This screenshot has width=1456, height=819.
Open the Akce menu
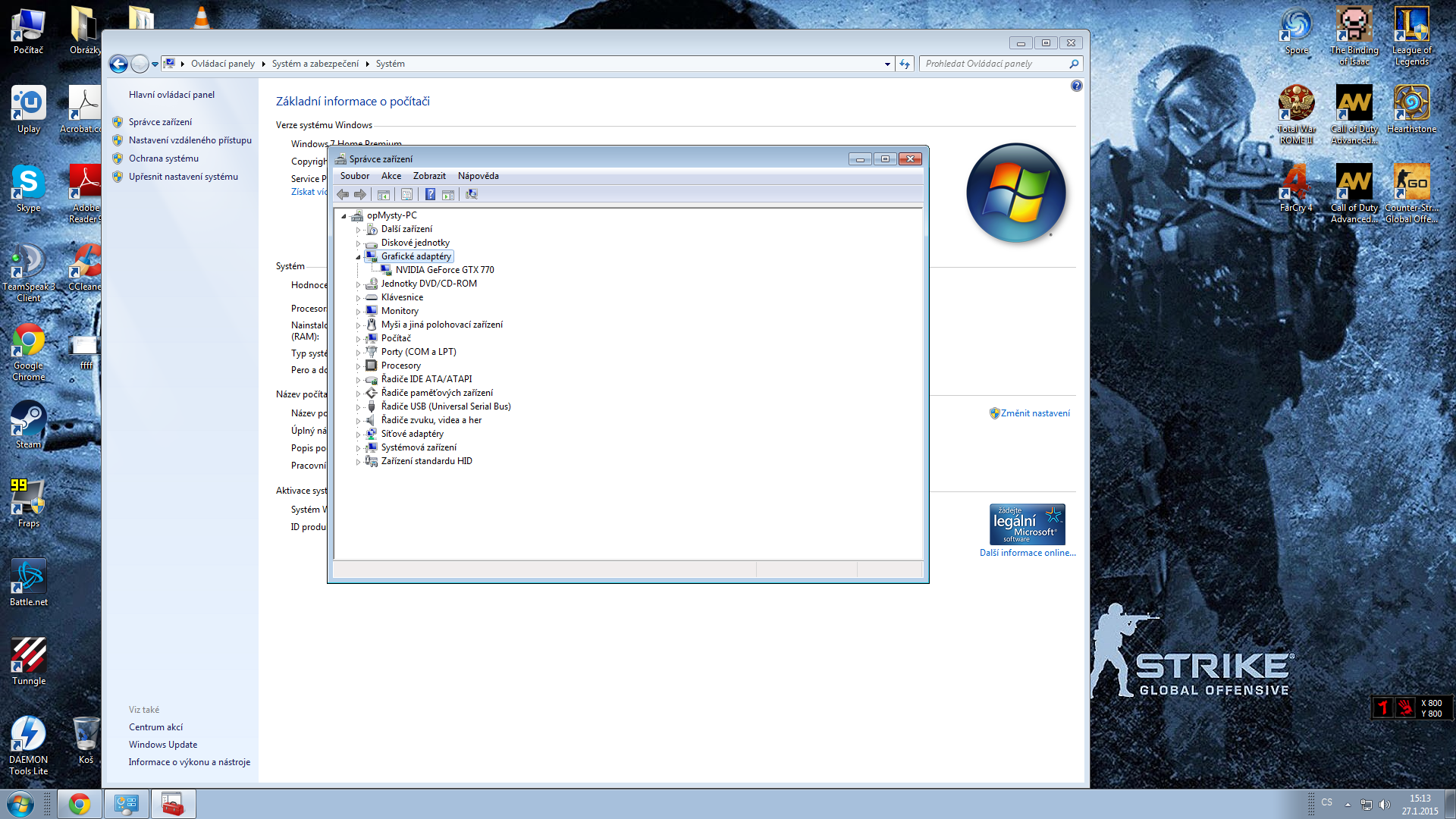[391, 176]
